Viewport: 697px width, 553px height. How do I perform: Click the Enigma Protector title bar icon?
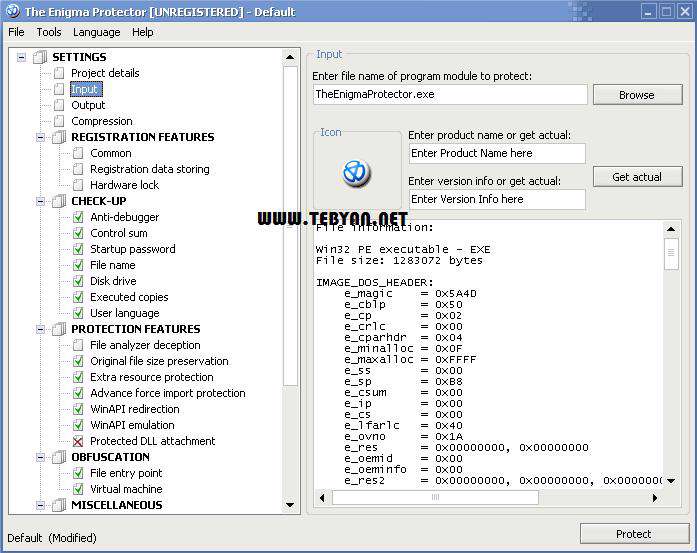[12, 12]
